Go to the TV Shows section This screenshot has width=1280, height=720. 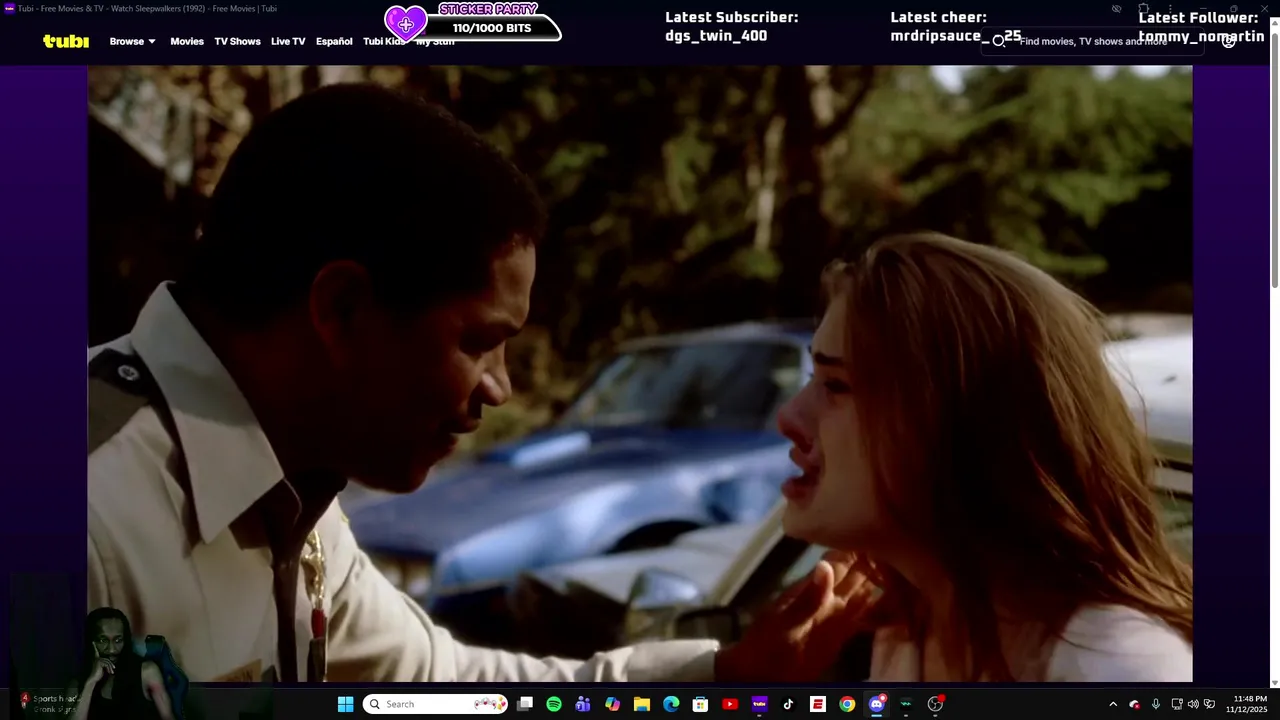coord(237,41)
